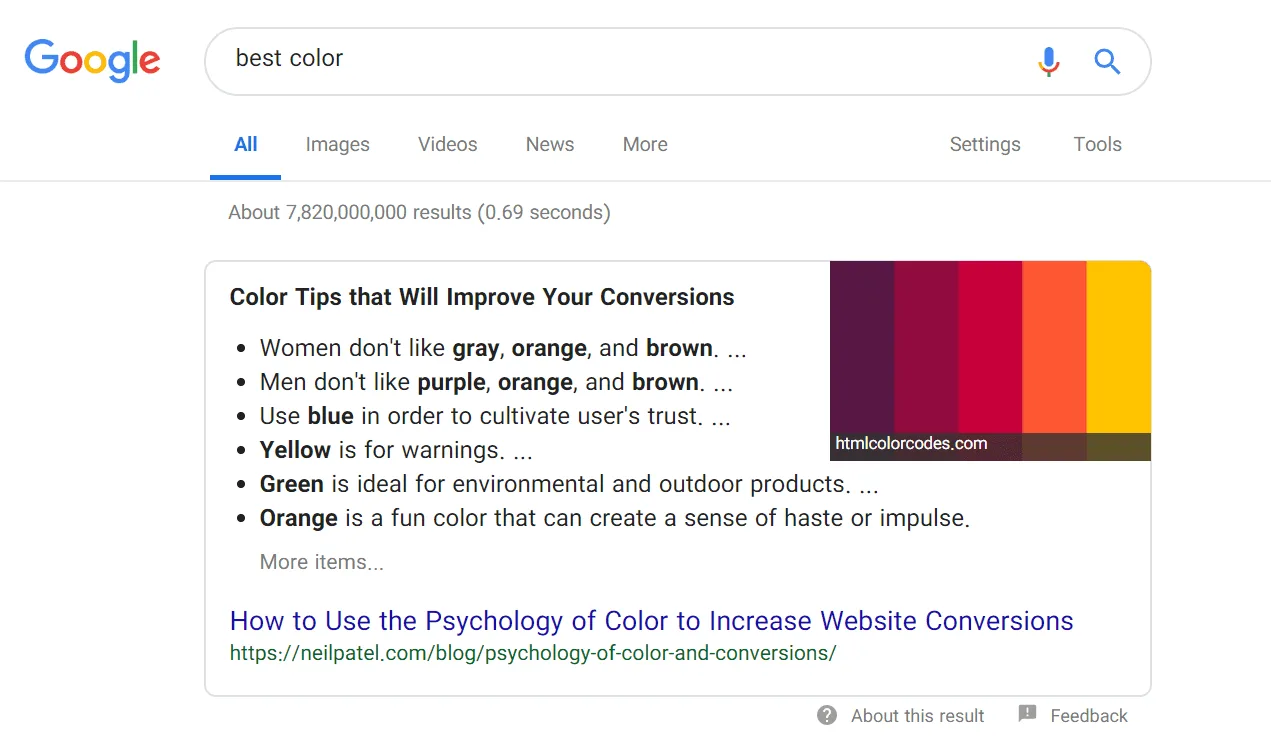1271x753 pixels.
Task: Click the yellow color stripe
Action: 1118,346
